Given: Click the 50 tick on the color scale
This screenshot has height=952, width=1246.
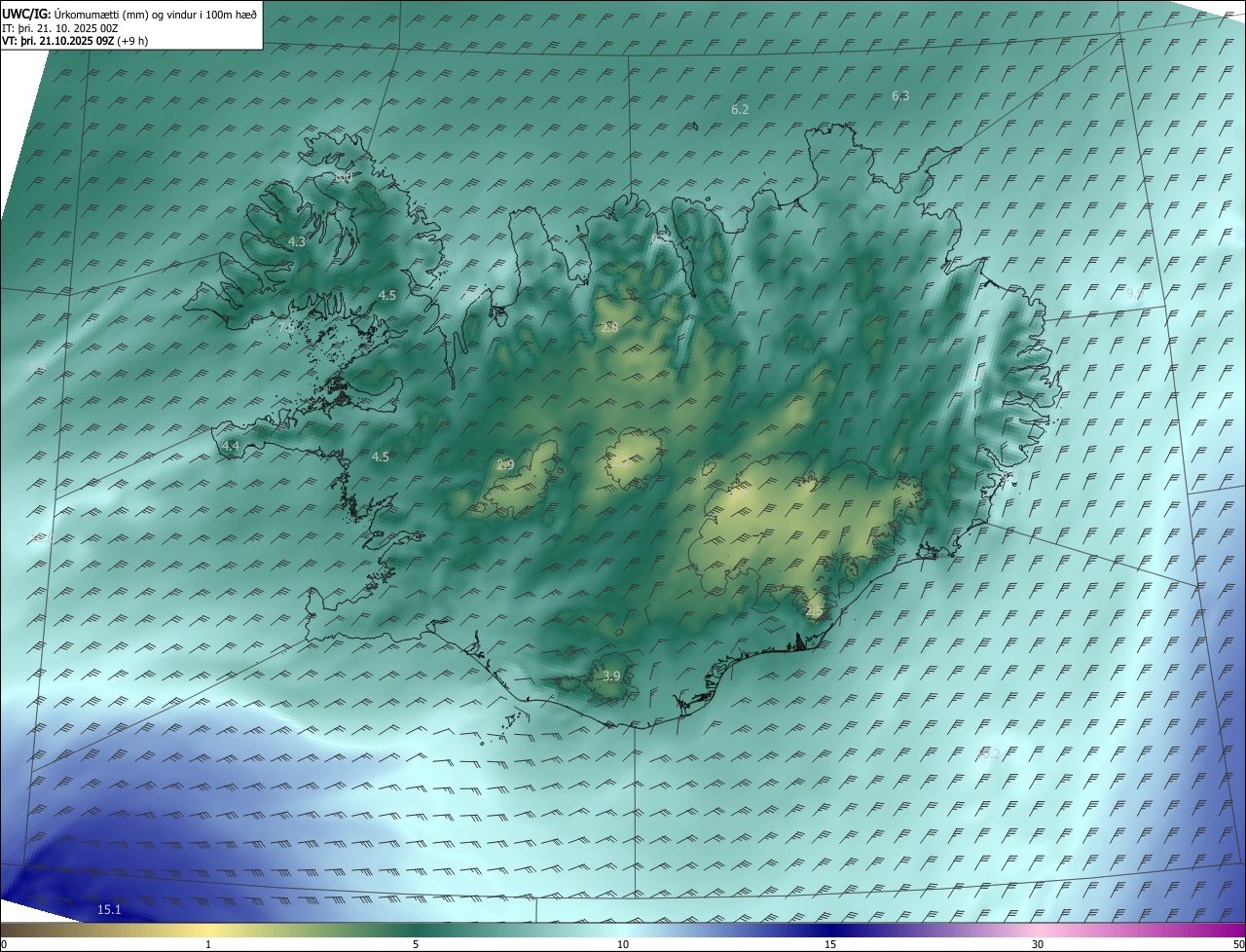Looking at the screenshot, I should click(x=1238, y=944).
